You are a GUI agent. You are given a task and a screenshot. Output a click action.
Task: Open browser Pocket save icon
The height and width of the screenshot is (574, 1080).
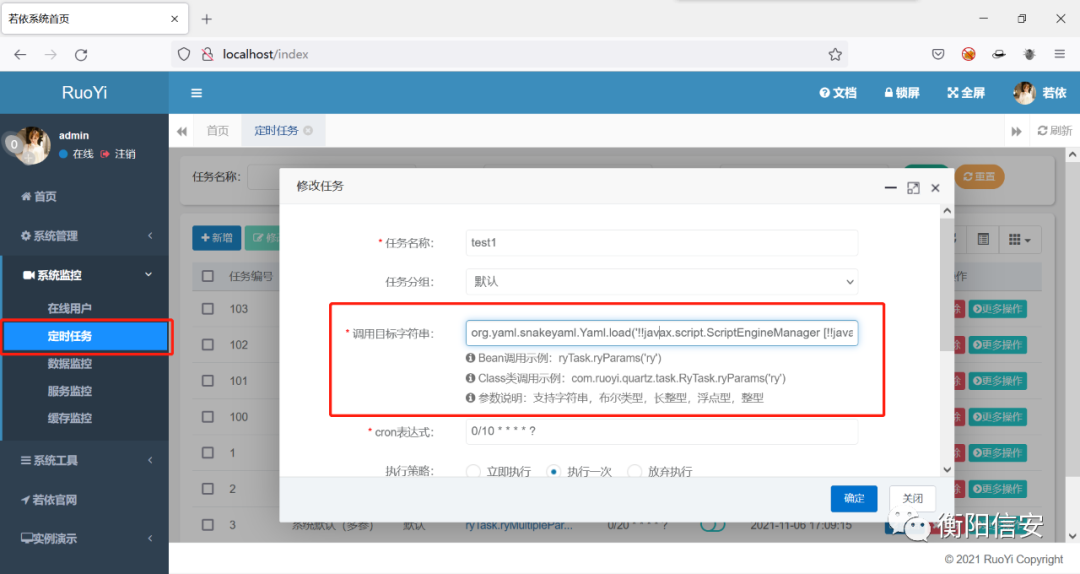(938, 54)
